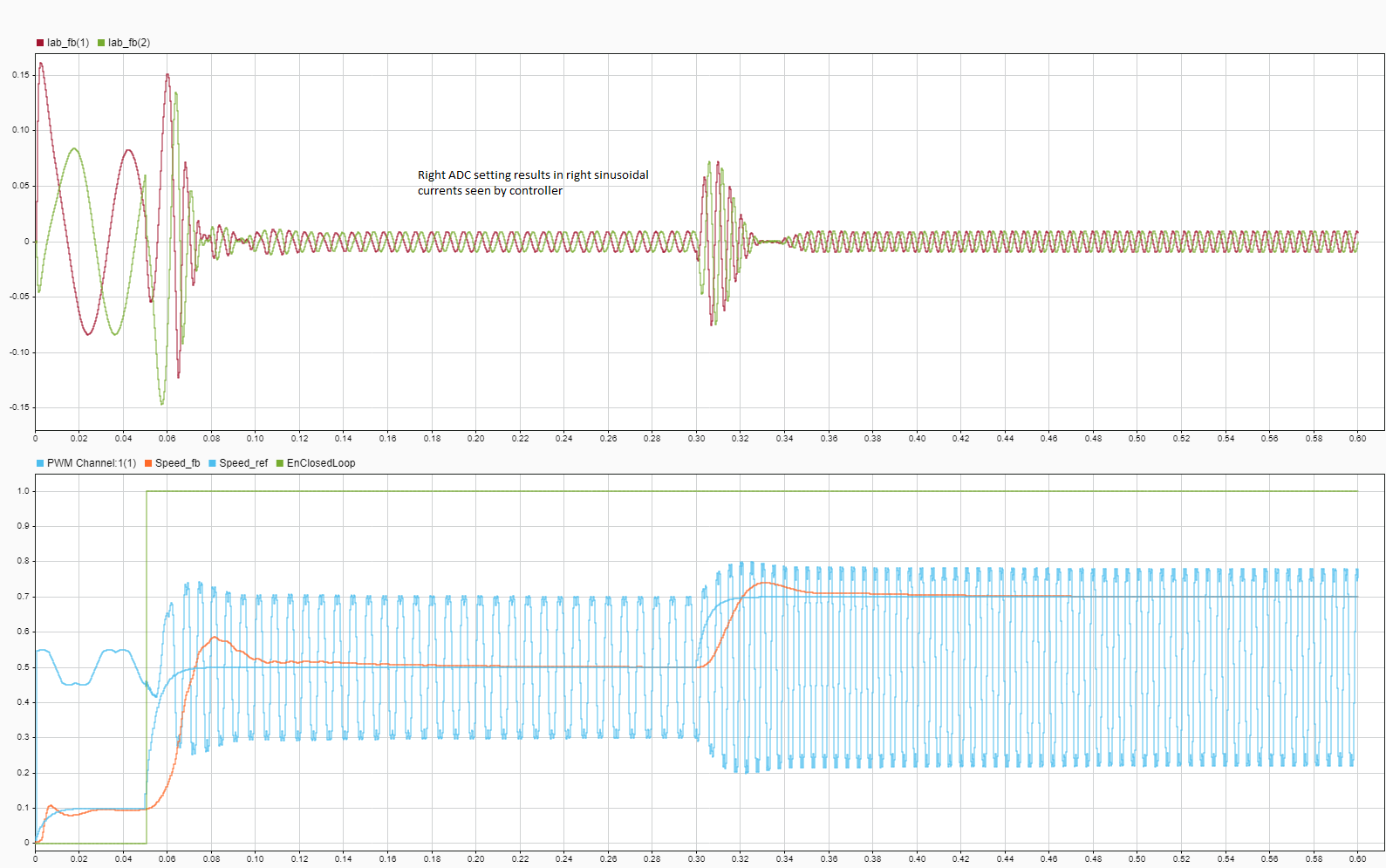Click the 0.15 y-axis tick label

pos(21,75)
